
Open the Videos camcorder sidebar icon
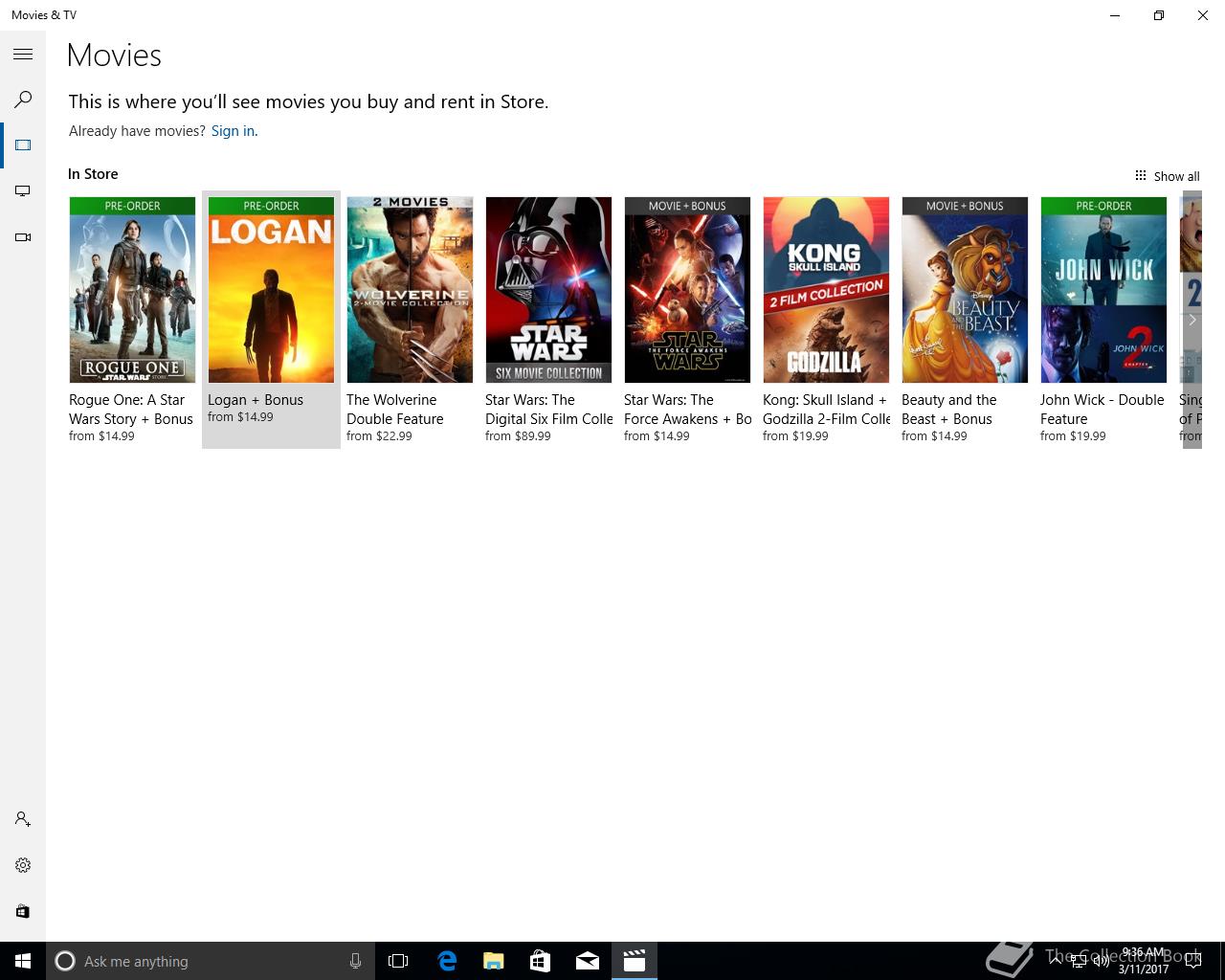coord(23,237)
